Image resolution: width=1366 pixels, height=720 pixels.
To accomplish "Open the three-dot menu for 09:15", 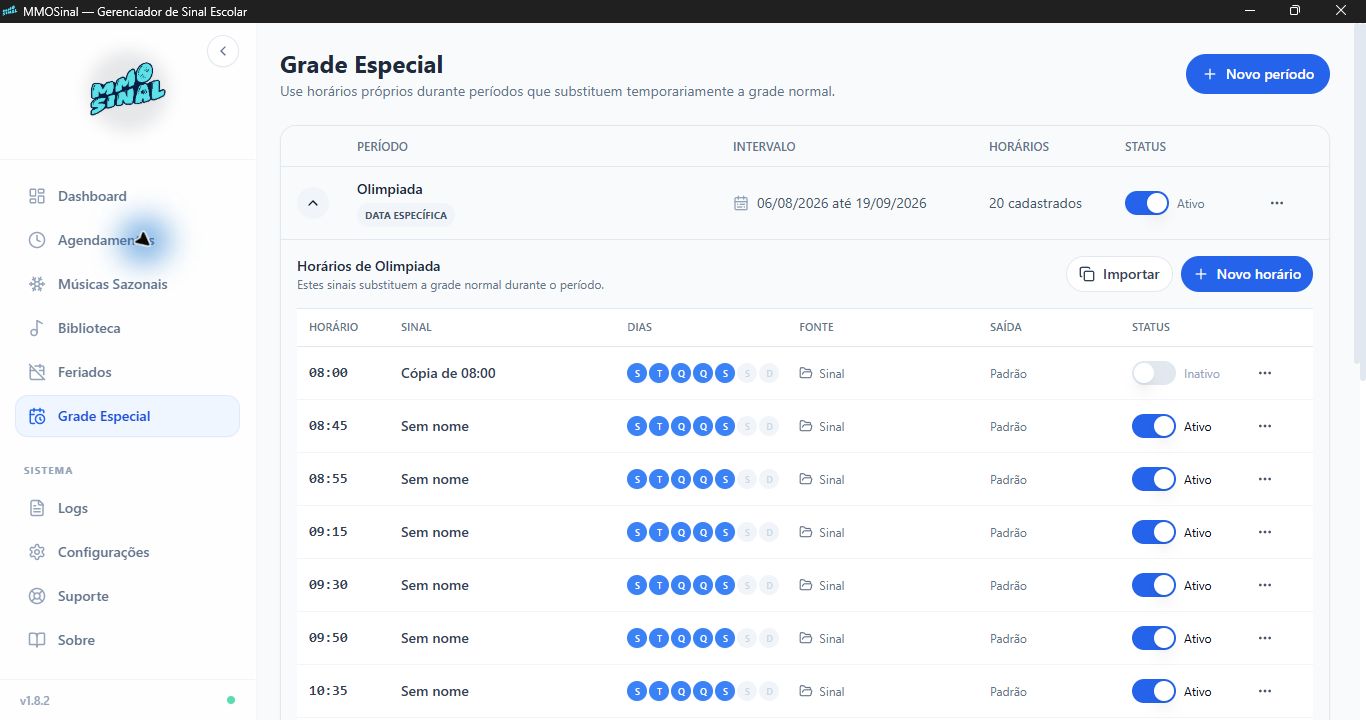I will click(x=1265, y=532).
